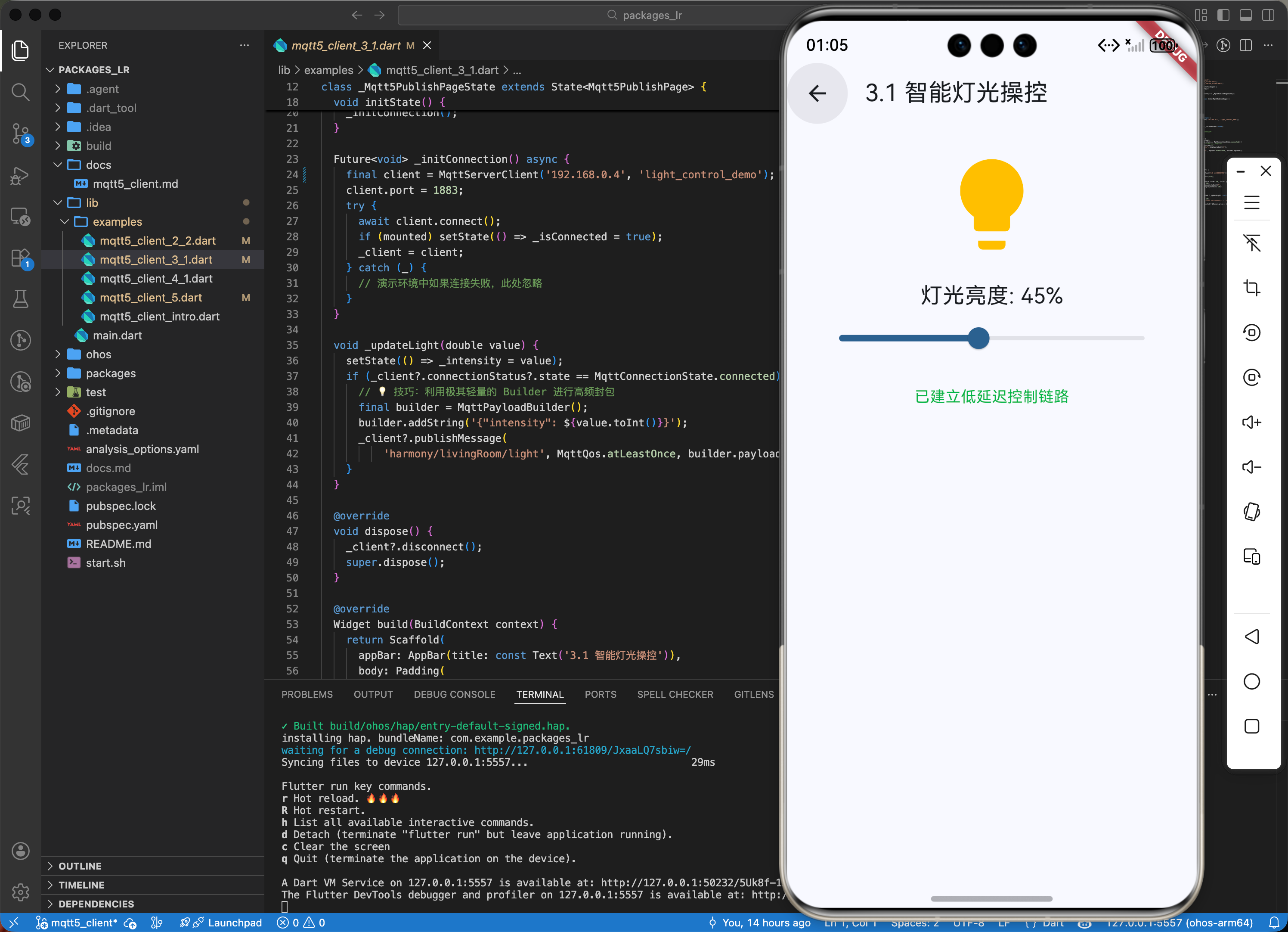Click Launchpad in status bar
This screenshot has height=932, width=1288.
pos(234,923)
